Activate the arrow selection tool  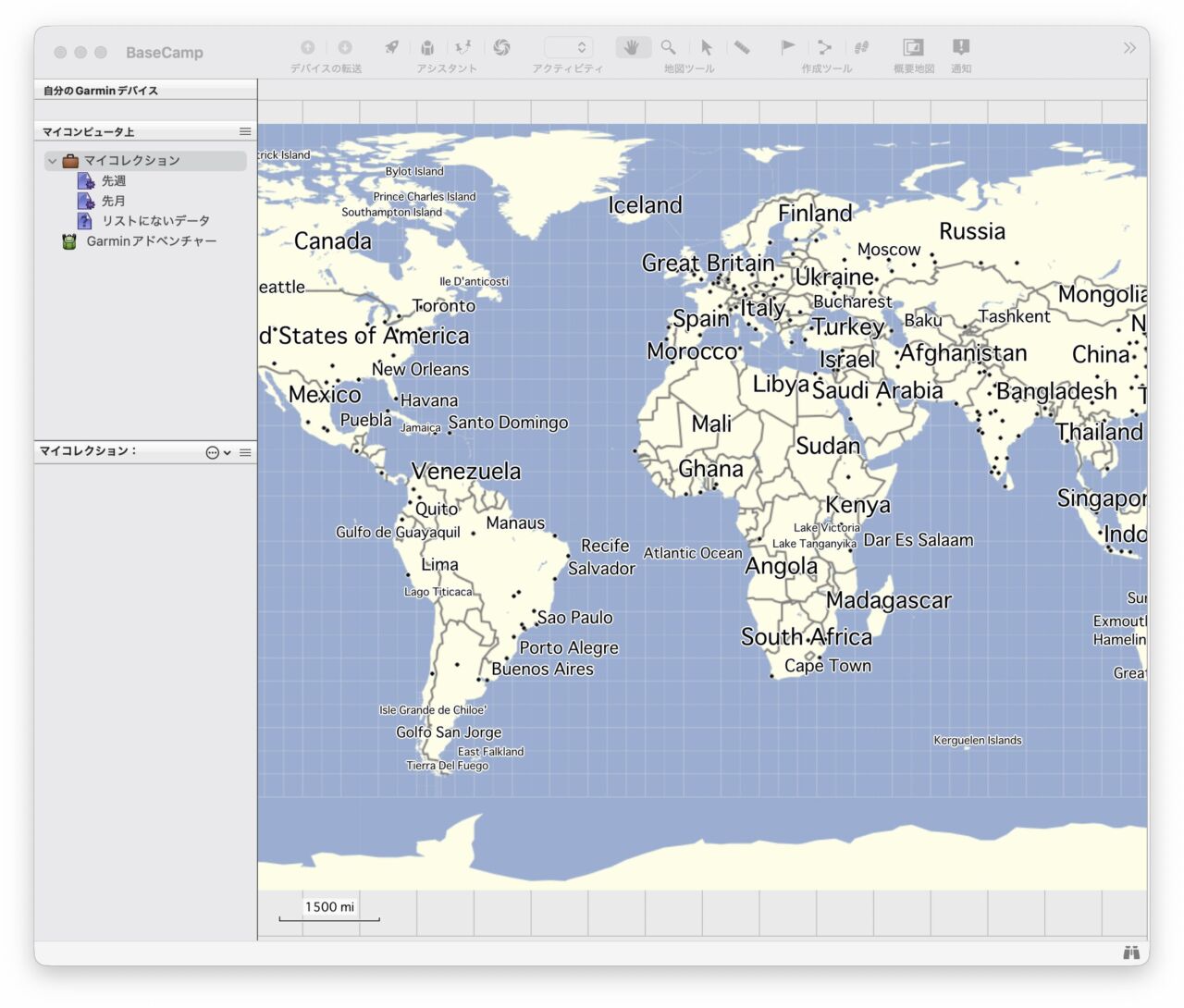707,47
